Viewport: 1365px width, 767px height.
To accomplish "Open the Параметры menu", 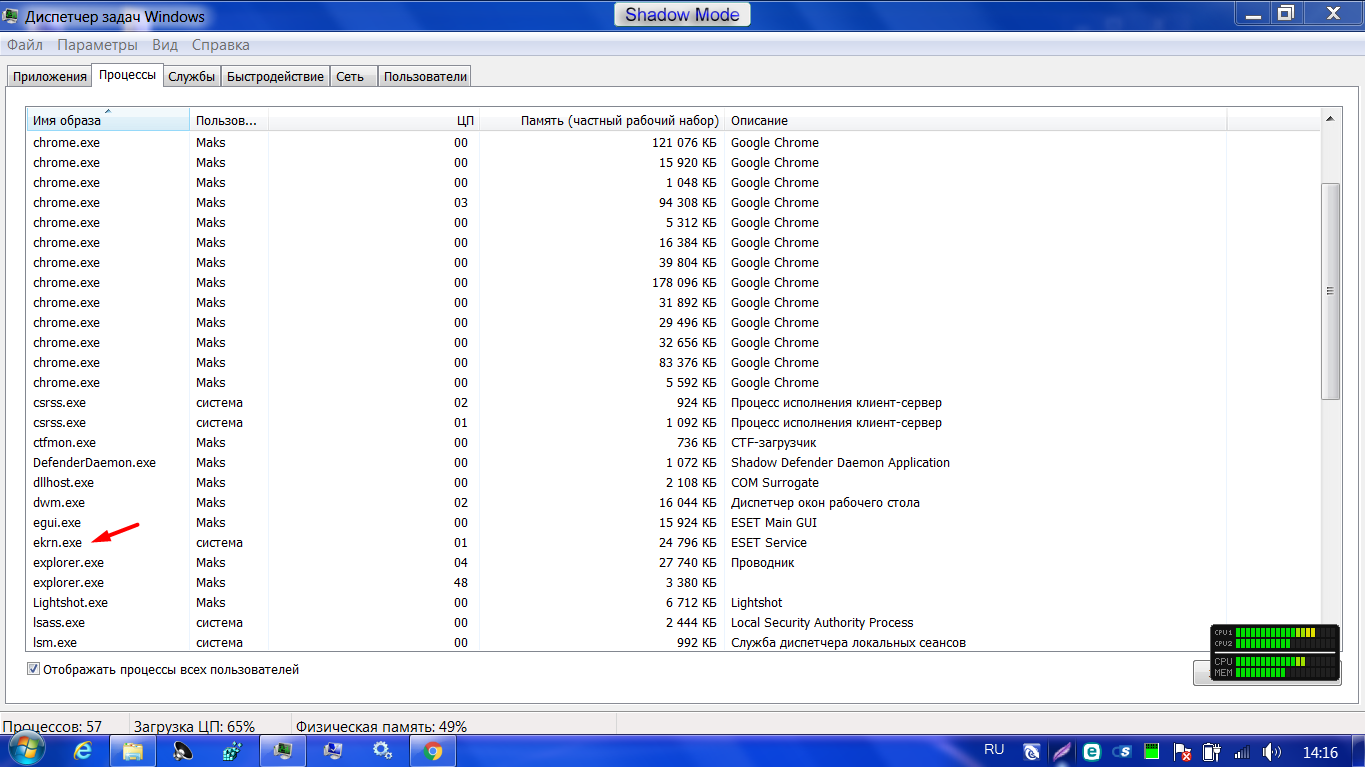I will coord(97,45).
